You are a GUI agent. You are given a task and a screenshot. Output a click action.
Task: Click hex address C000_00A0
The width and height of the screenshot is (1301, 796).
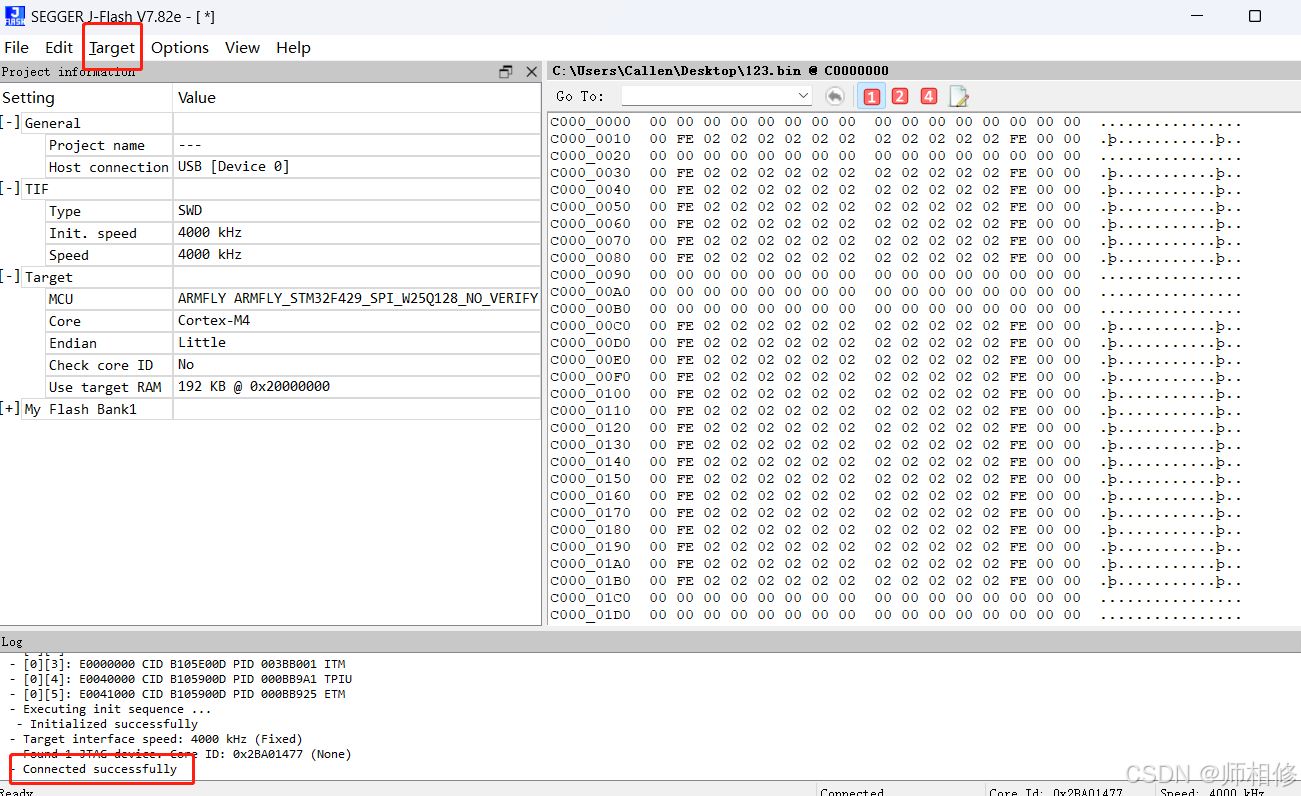tap(591, 292)
